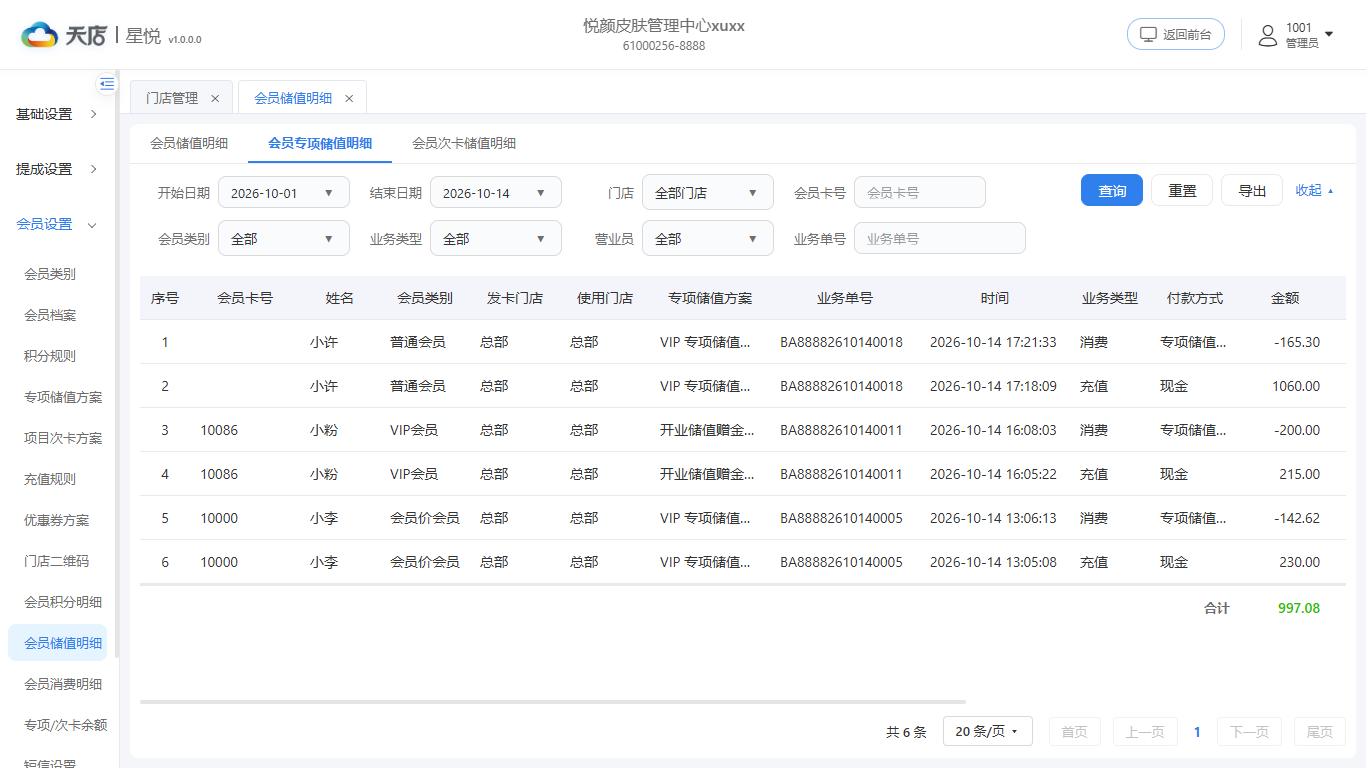The width and height of the screenshot is (1366, 768).
Task: Open 专项/次卡余额 in the sidebar
Action: click(x=66, y=725)
